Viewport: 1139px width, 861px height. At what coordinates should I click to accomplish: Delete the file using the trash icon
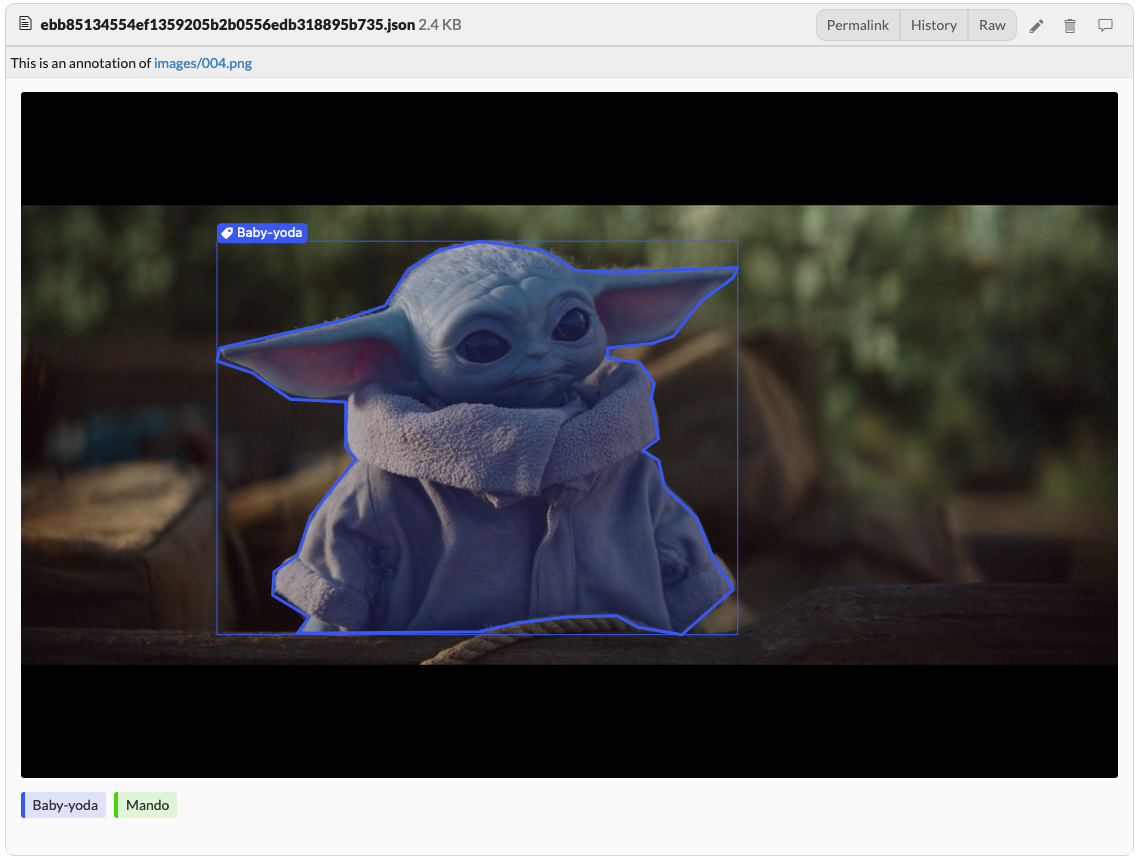coord(1070,26)
